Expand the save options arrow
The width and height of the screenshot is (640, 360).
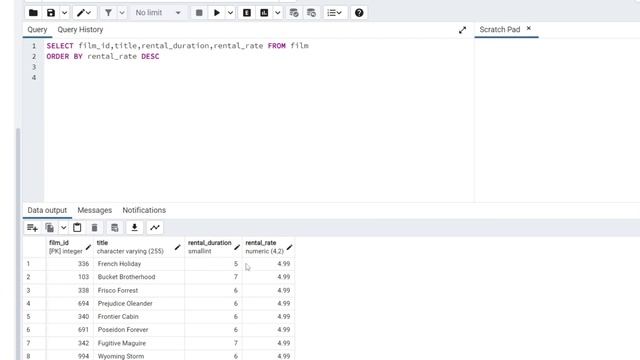point(64,13)
